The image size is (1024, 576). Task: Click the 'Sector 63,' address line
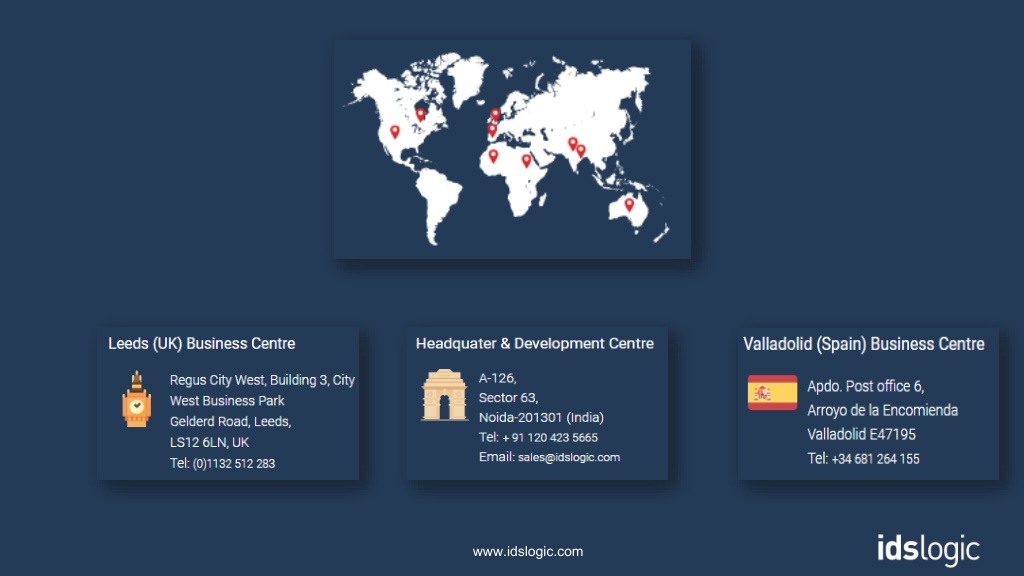click(509, 398)
